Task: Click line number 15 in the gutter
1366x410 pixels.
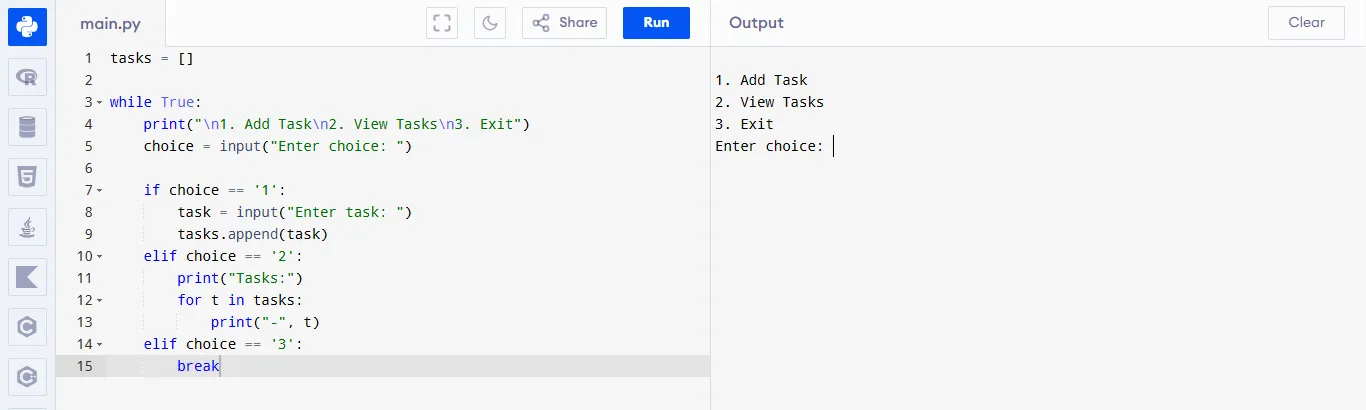Action: pyautogui.click(x=85, y=366)
